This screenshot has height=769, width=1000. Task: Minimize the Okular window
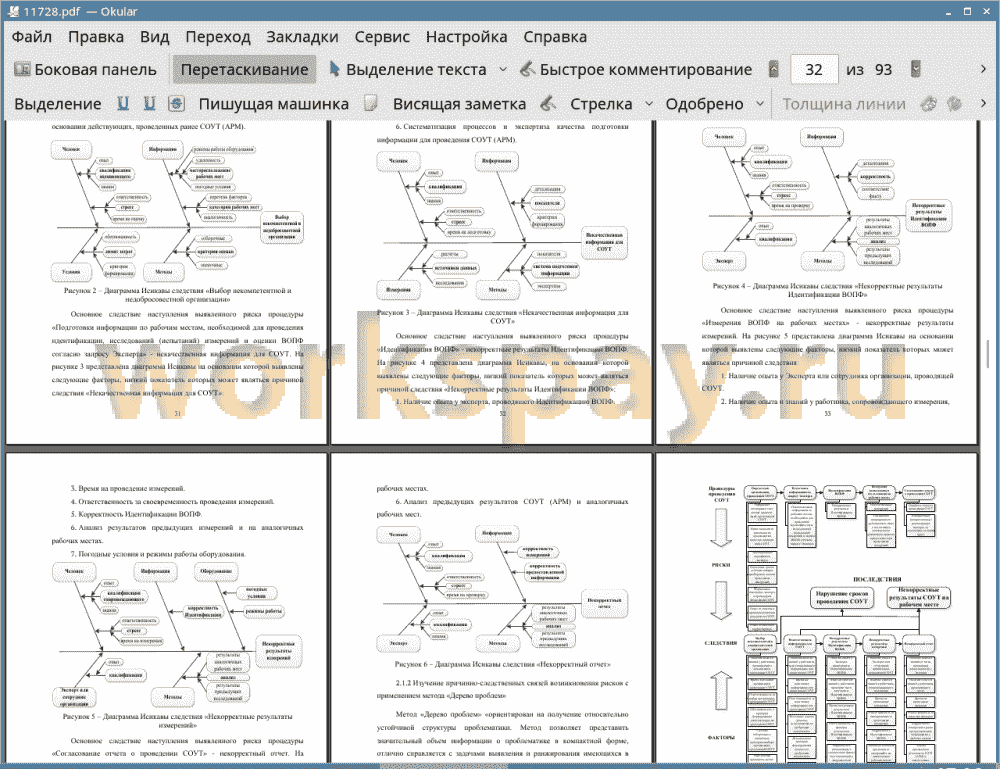click(948, 11)
